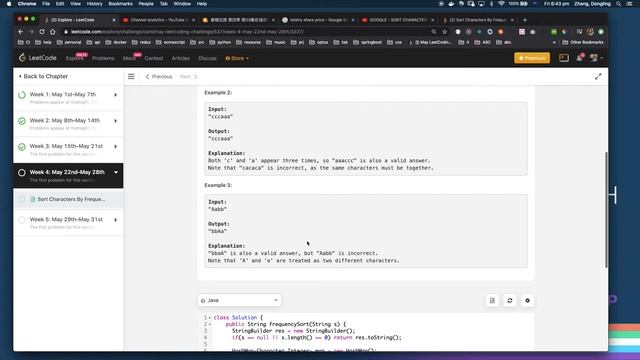
Task: Click the Previous button
Action: (159, 76)
